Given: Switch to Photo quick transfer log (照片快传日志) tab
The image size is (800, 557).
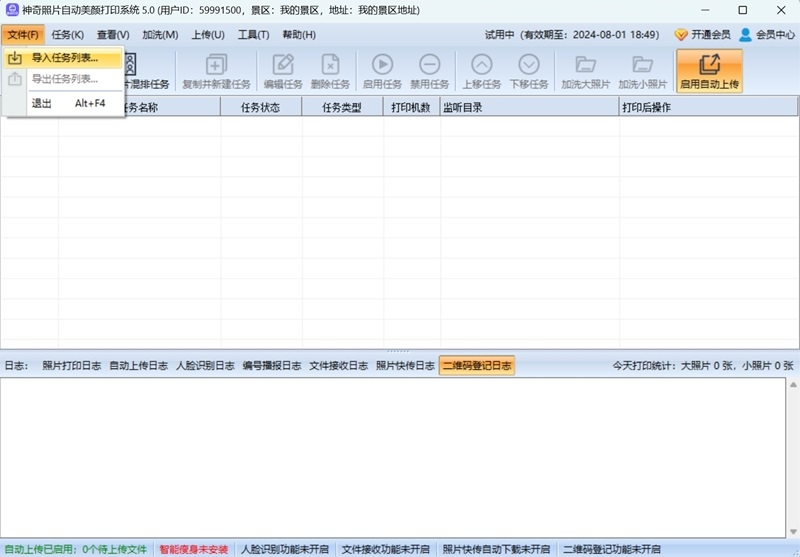Looking at the screenshot, I should (x=405, y=365).
